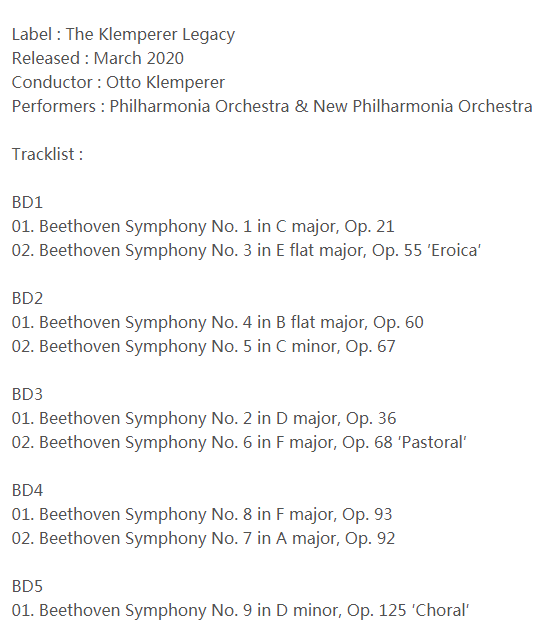Click the 'Released : March 2020' text
This screenshot has height=630, width=544.
(x=98, y=58)
